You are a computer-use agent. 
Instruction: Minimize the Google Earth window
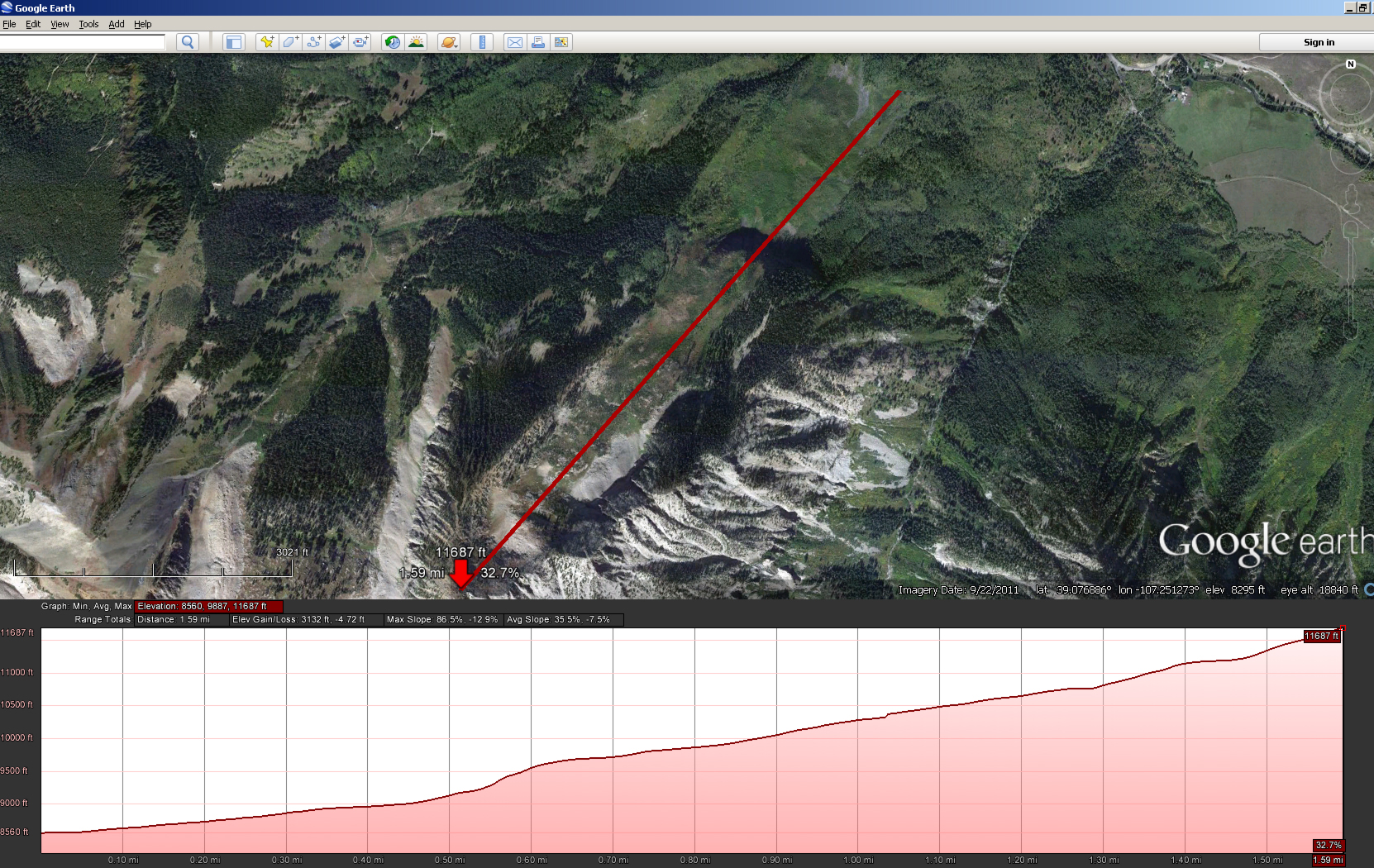click(1350, 7)
